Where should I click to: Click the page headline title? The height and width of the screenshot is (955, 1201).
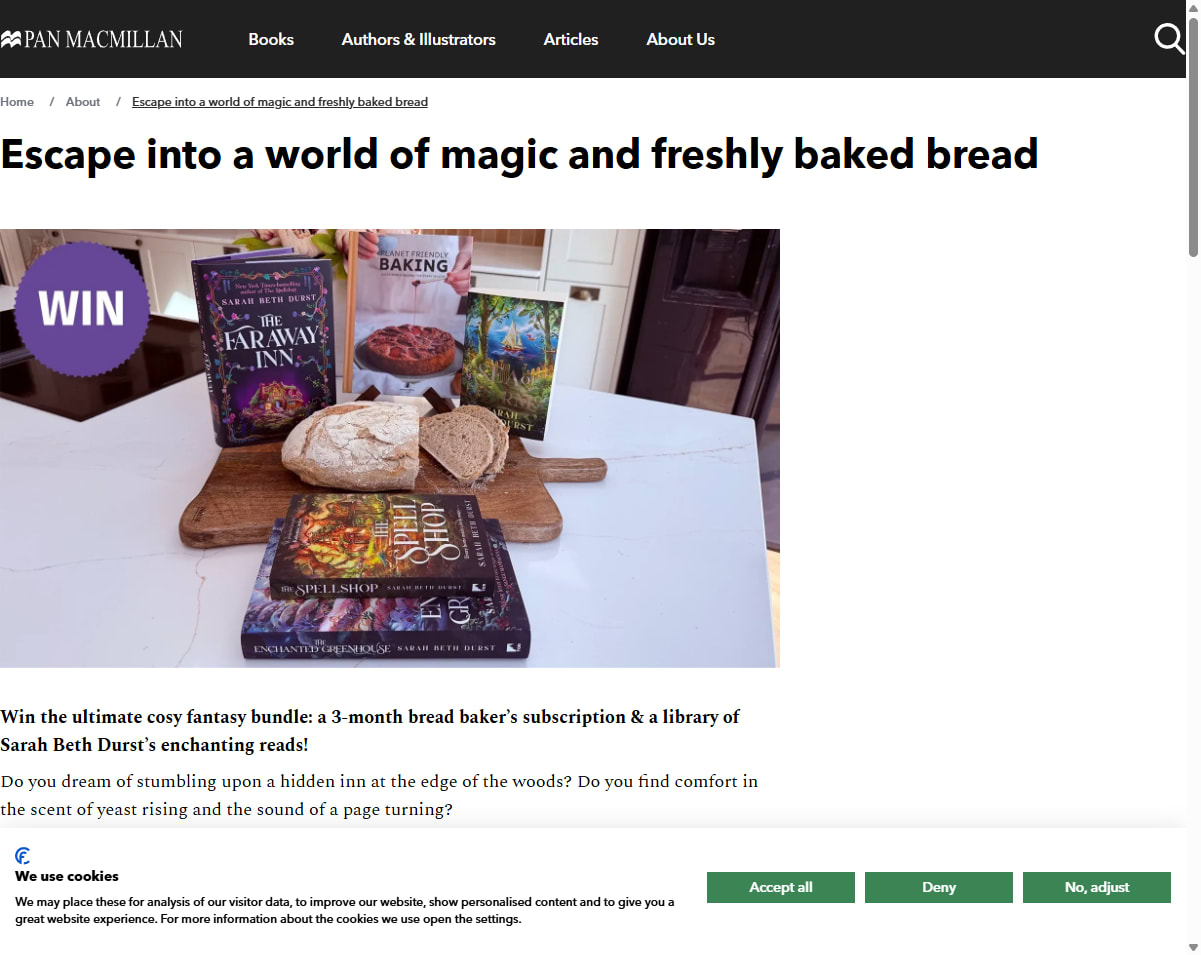(519, 154)
